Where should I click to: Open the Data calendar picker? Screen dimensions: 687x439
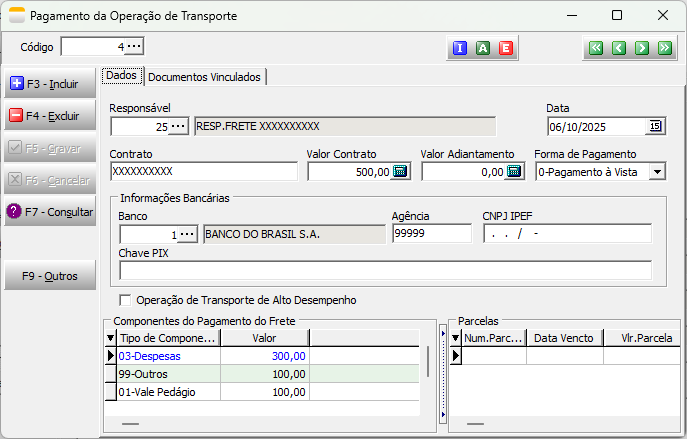point(656,126)
